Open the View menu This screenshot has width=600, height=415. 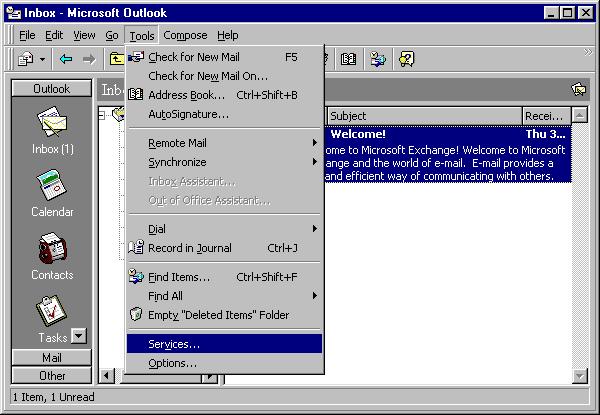(x=84, y=35)
